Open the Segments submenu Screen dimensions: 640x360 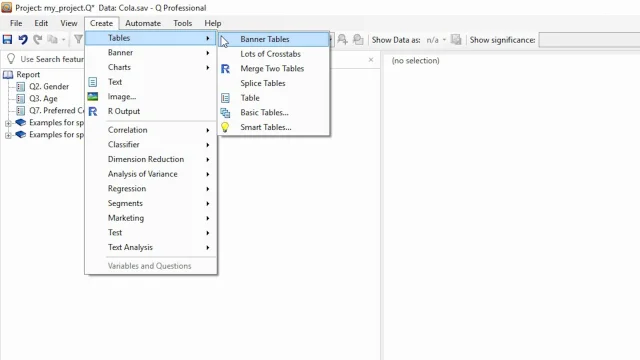[151, 203]
